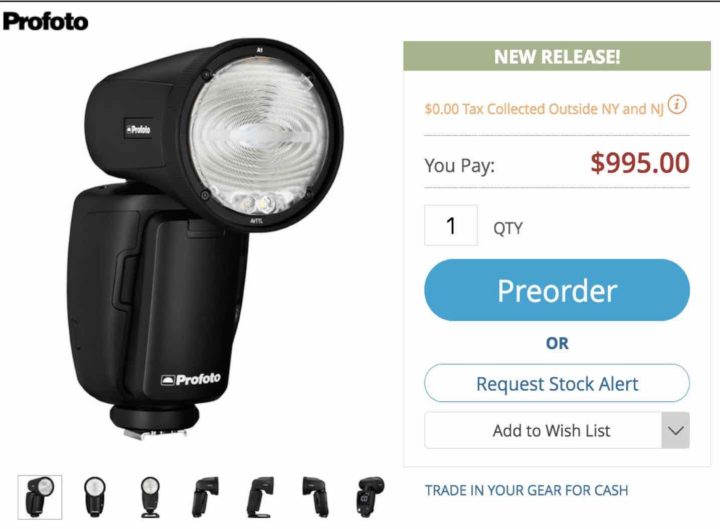Select the fourth side-profile flash thumbnail
The image size is (720, 529).
tap(205, 497)
